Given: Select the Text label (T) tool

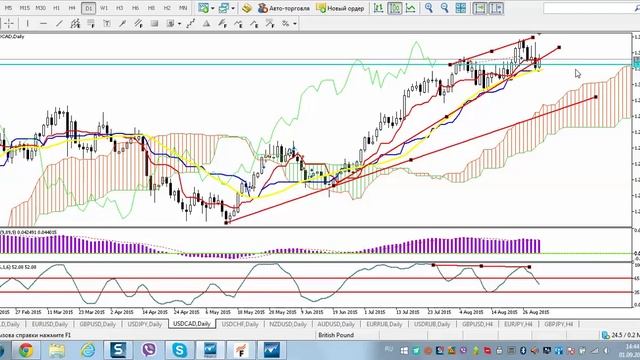Looking at the screenshot, I should [x=107, y=24].
